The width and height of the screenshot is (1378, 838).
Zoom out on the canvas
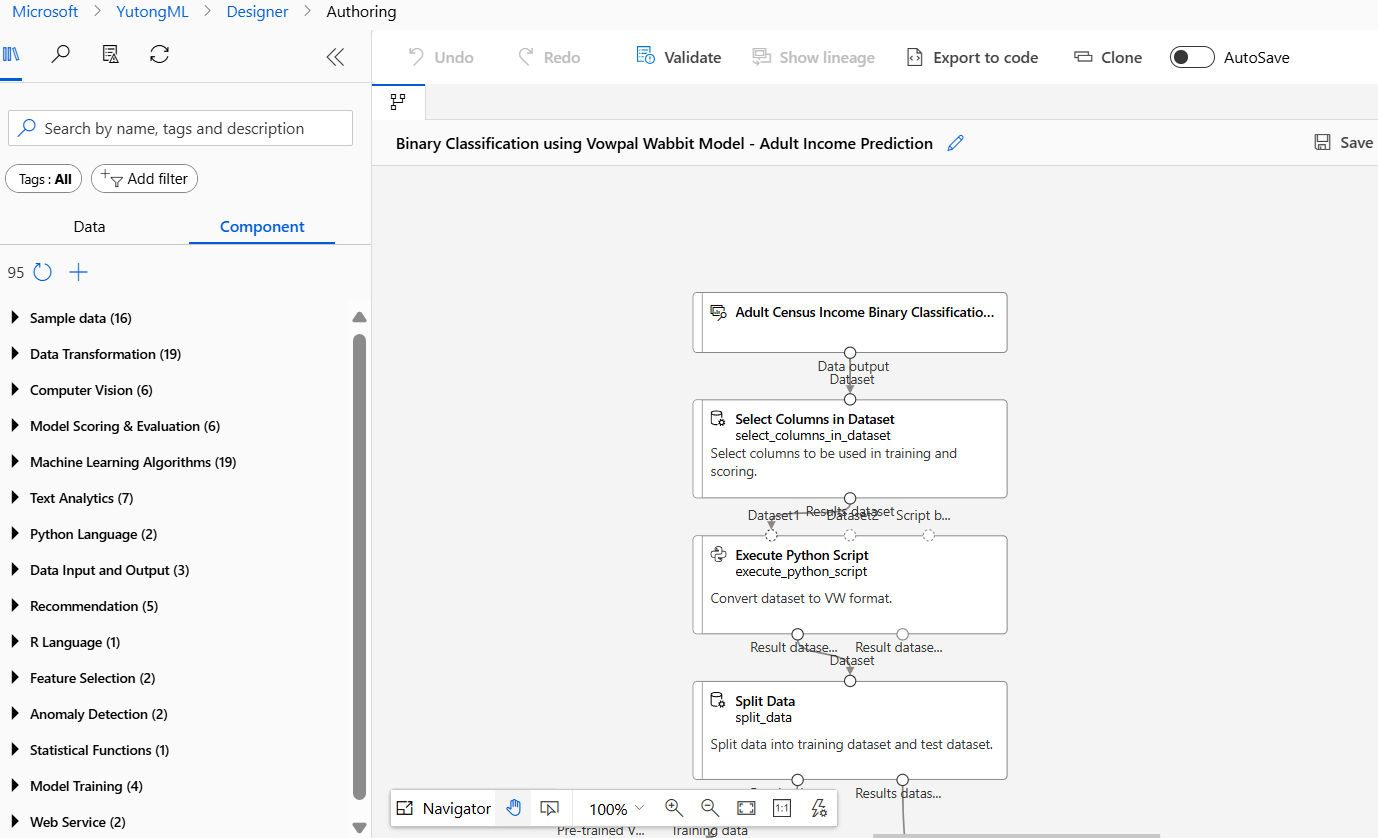tap(710, 808)
